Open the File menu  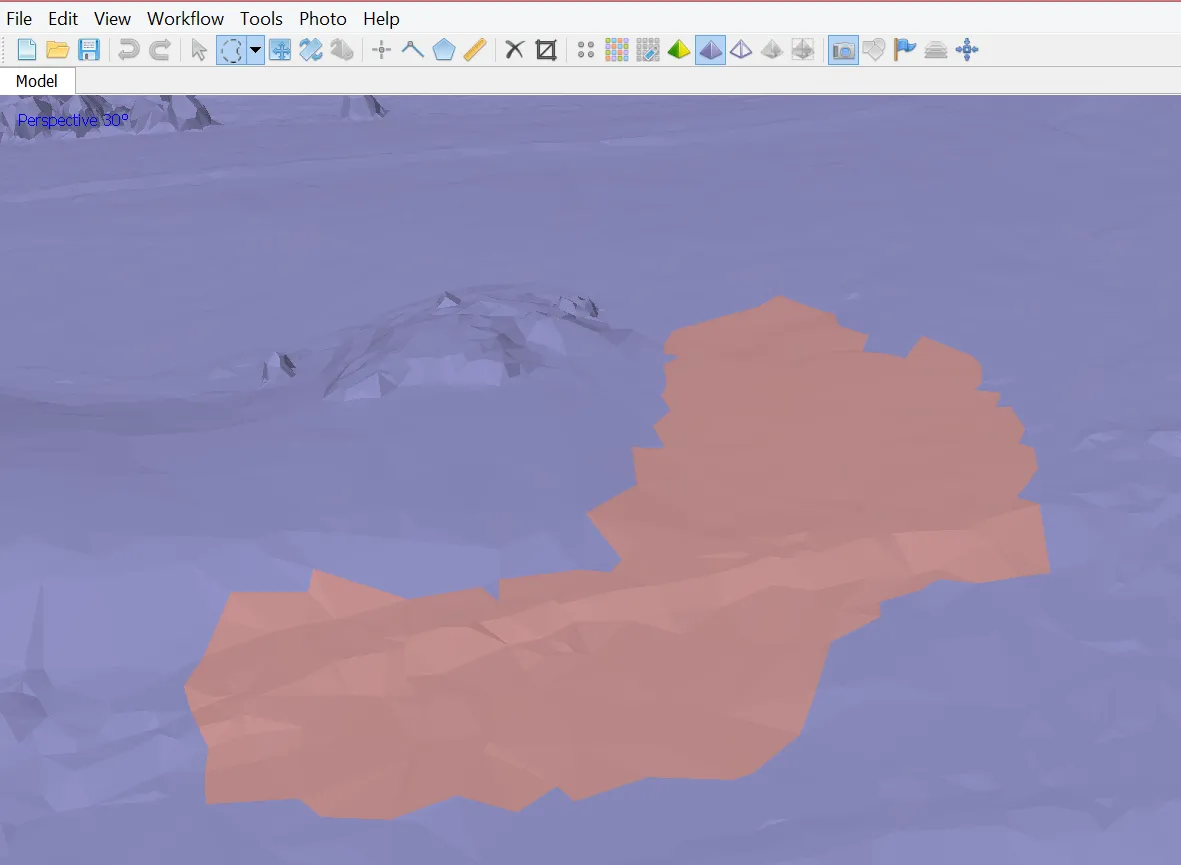click(19, 19)
